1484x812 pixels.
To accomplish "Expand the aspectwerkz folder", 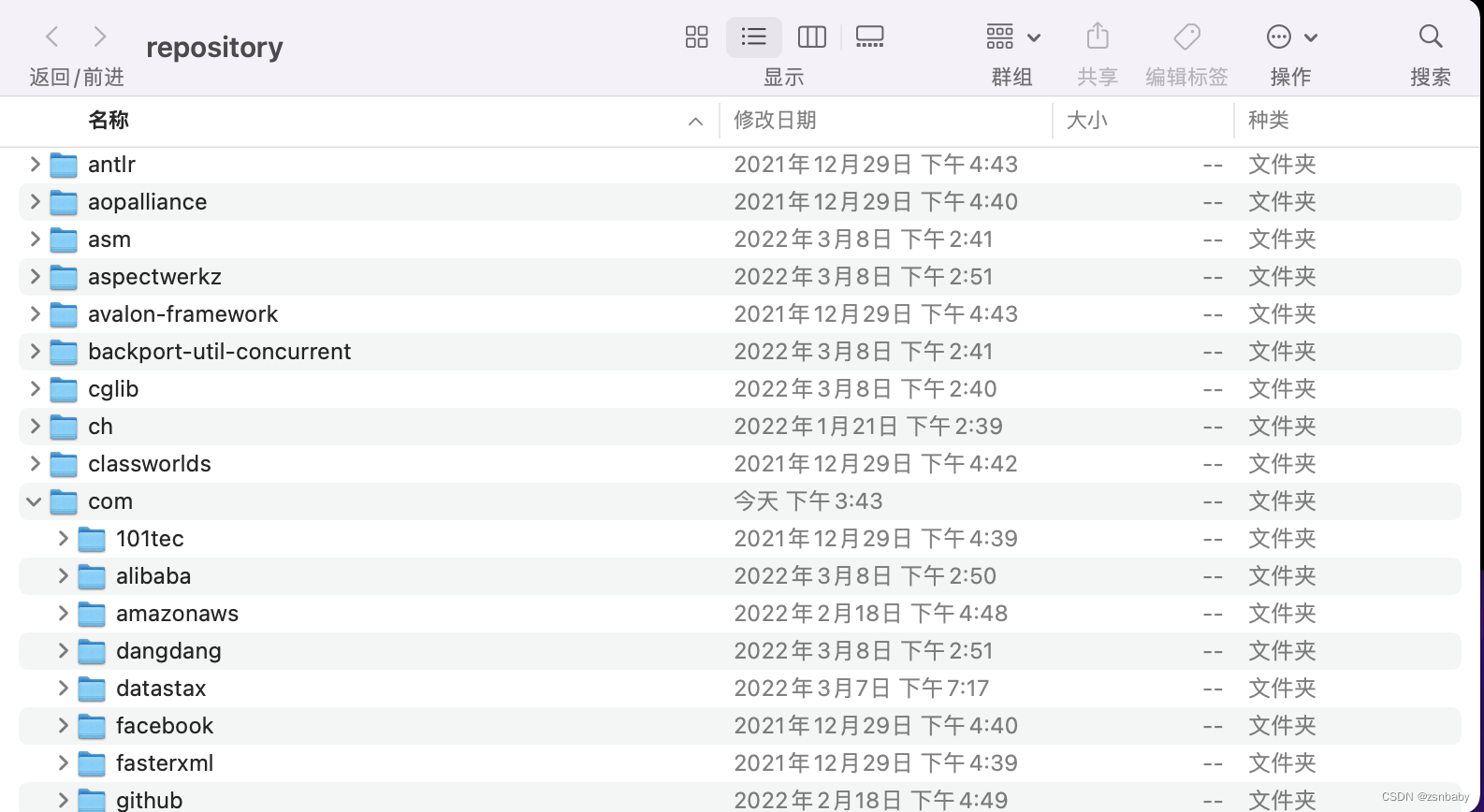I will pyautogui.click(x=35, y=277).
